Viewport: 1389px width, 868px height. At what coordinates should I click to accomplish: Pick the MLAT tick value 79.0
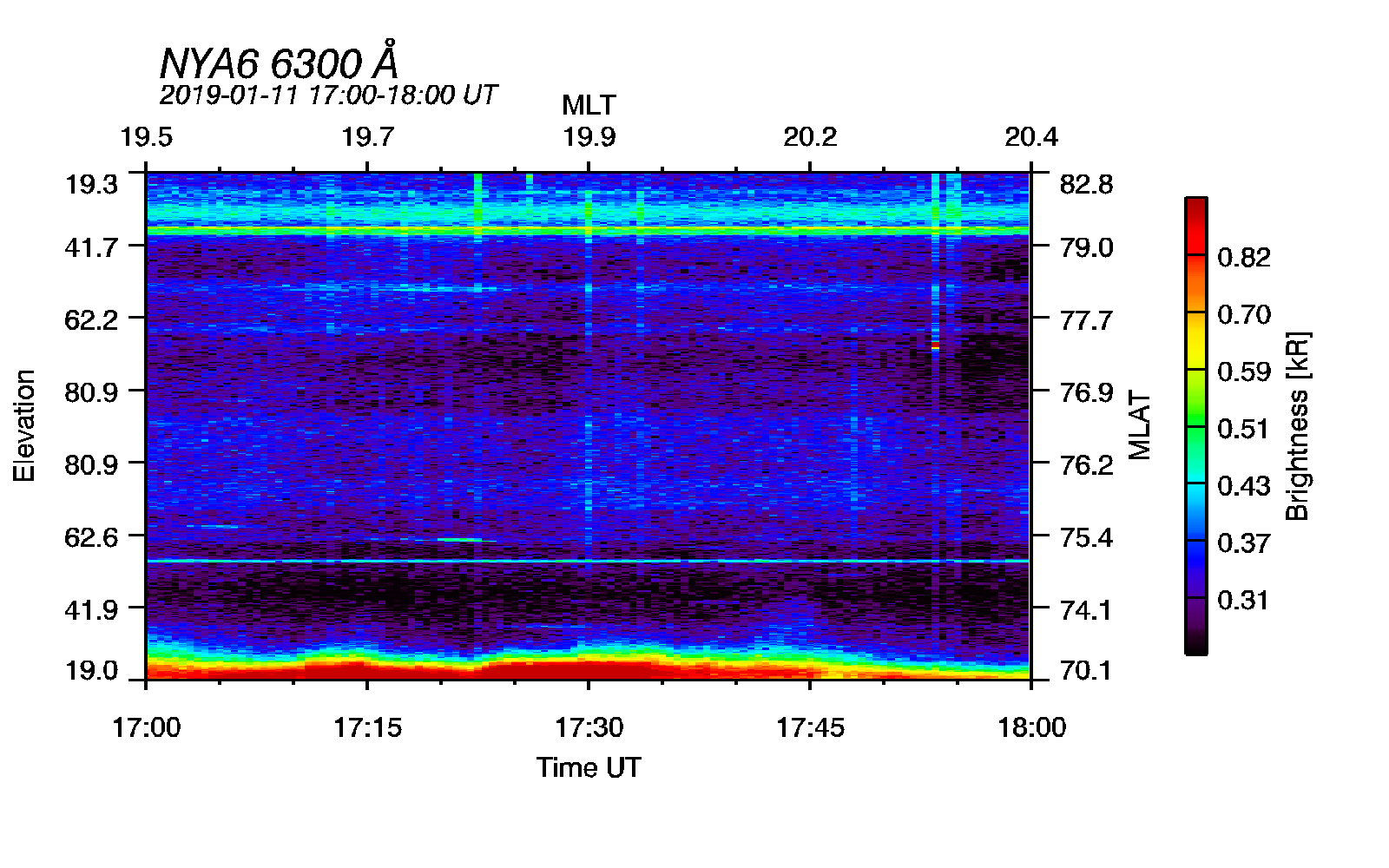[1086, 247]
